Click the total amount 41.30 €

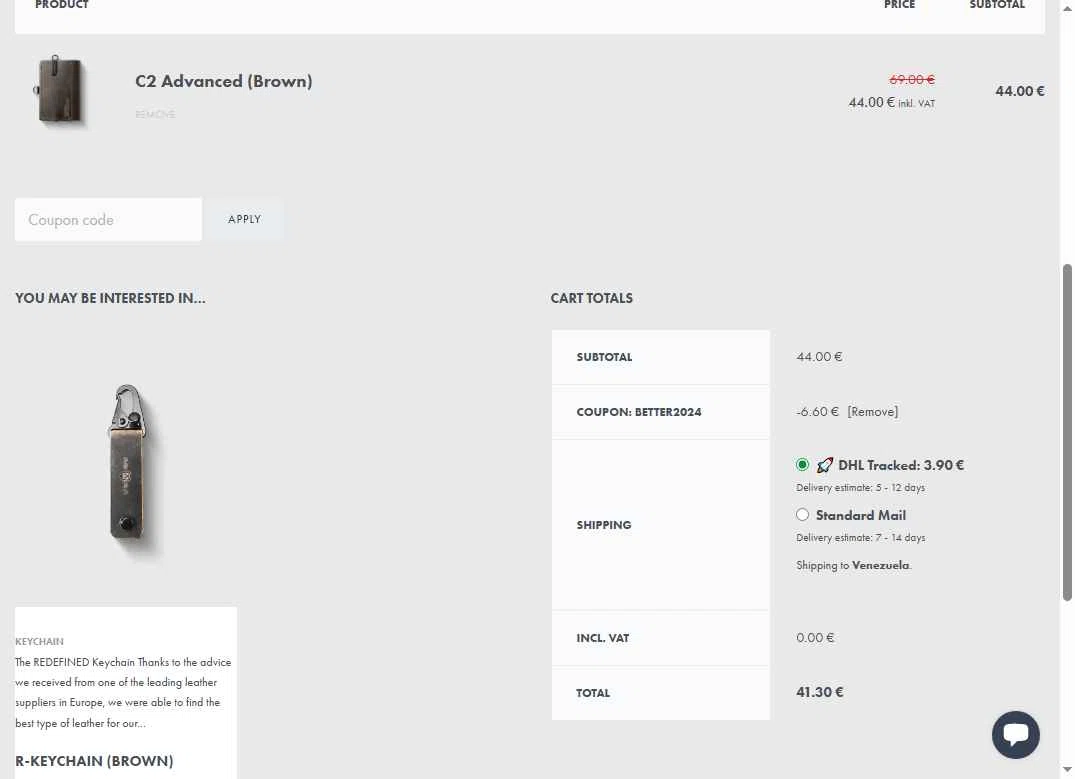coord(820,692)
